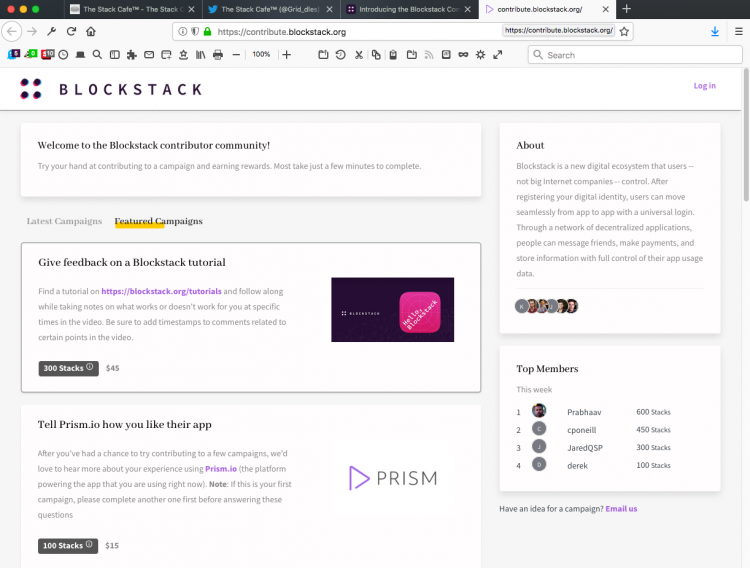The width and height of the screenshot is (750, 568).
Task: Click in the browser Search field
Action: coord(635,55)
